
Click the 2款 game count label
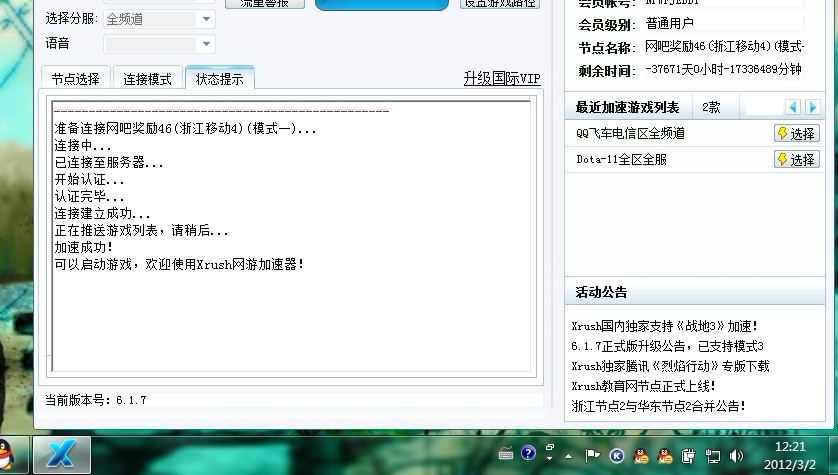tap(711, 107)
